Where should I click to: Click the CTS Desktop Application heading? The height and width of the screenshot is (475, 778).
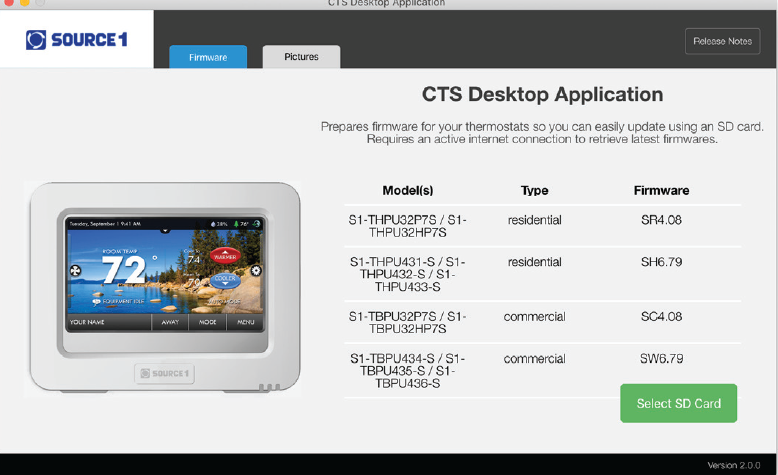(x=542, y=94)
